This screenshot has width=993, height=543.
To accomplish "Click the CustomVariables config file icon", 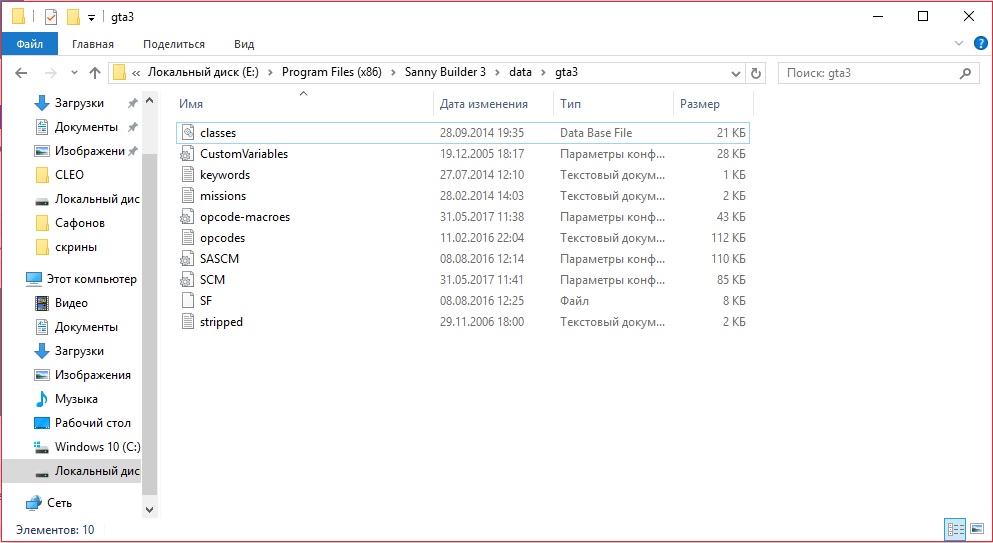I will coord(187,153).
